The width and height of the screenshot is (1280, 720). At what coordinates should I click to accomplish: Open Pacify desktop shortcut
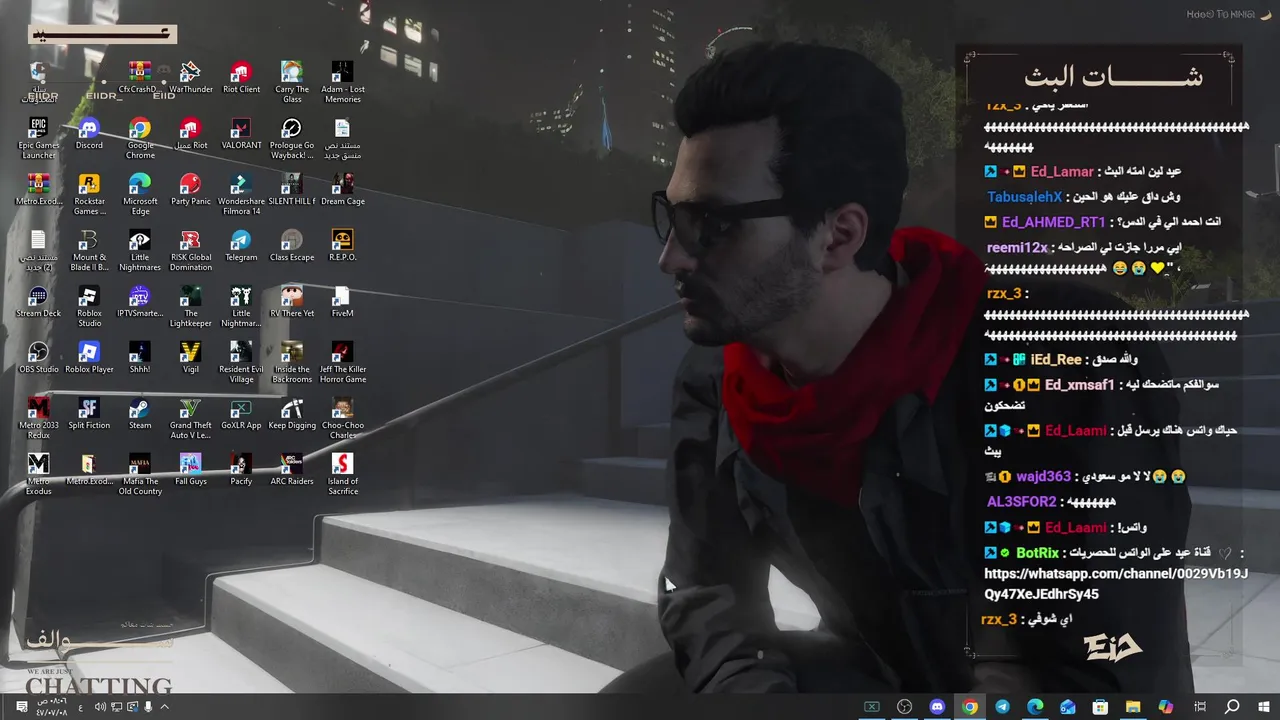coord(241,470)
